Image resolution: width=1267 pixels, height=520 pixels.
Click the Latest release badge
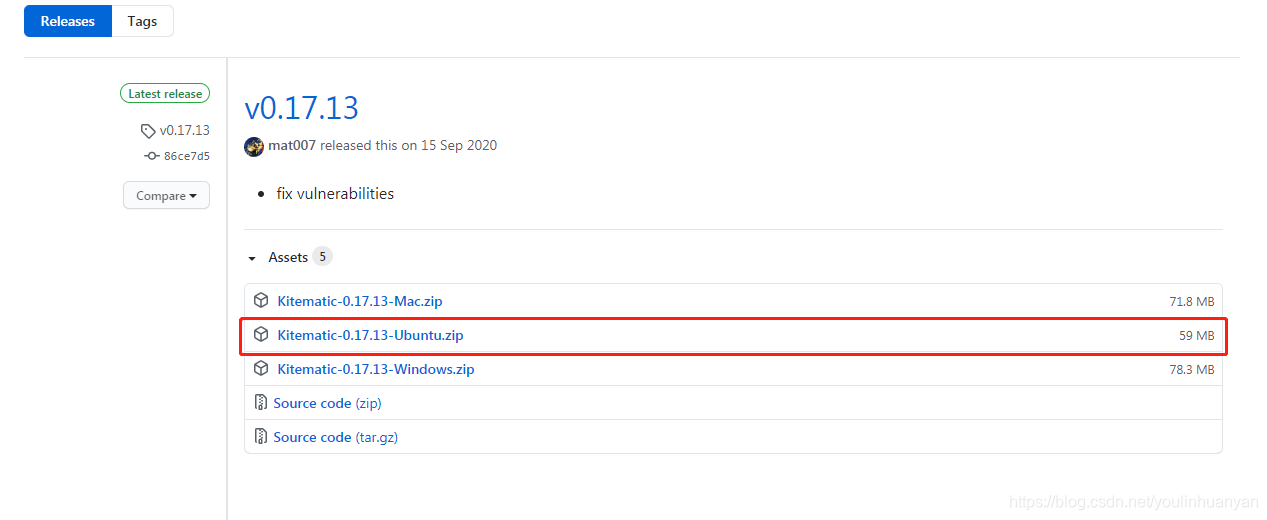[165, 94]
